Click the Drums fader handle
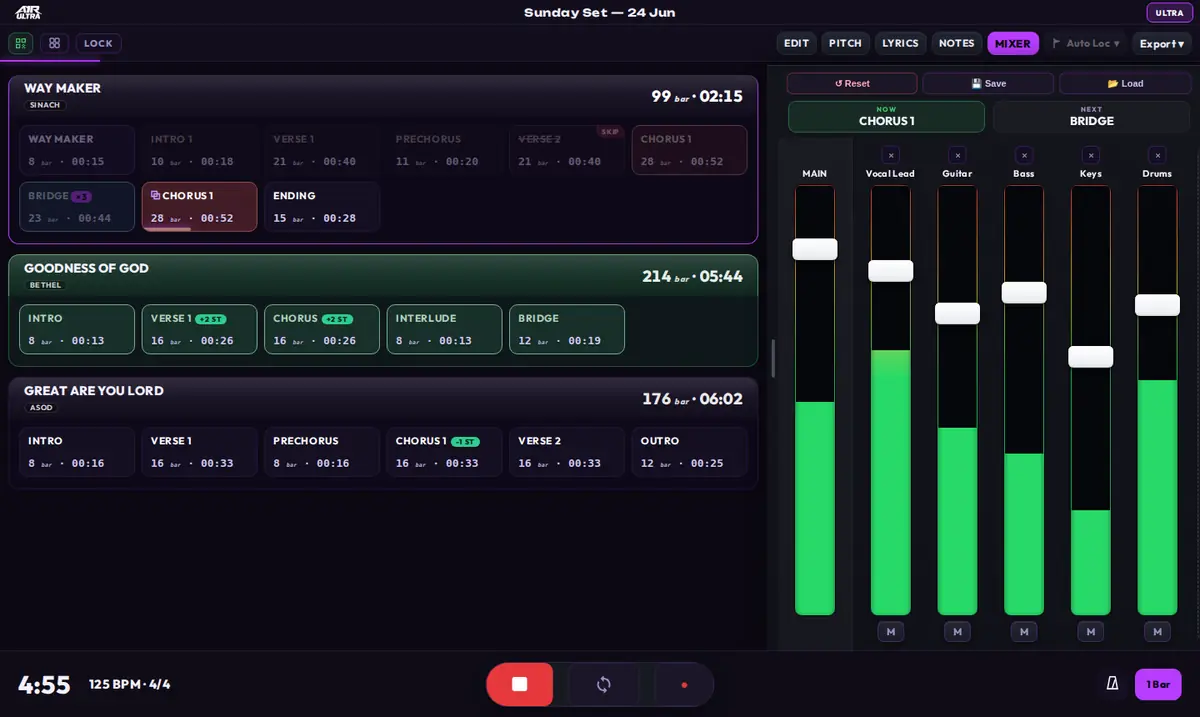This screenshot has width=1200, height=717. (1157, 305)
